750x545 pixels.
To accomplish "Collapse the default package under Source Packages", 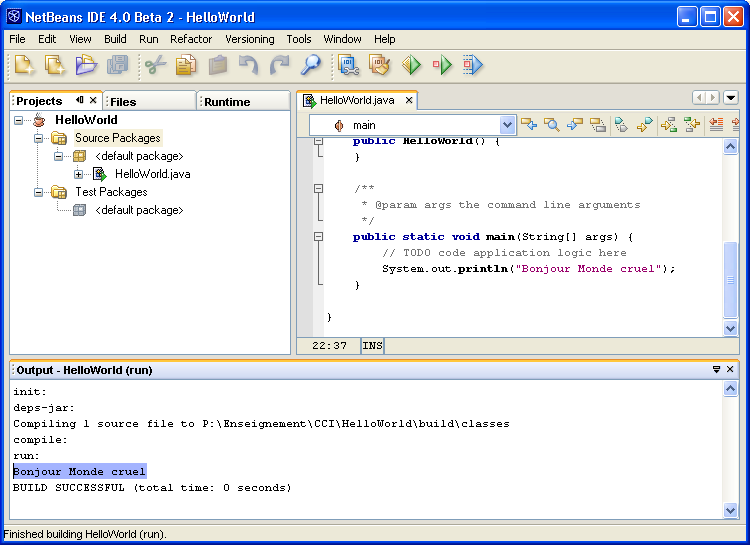I will [58, 156].
